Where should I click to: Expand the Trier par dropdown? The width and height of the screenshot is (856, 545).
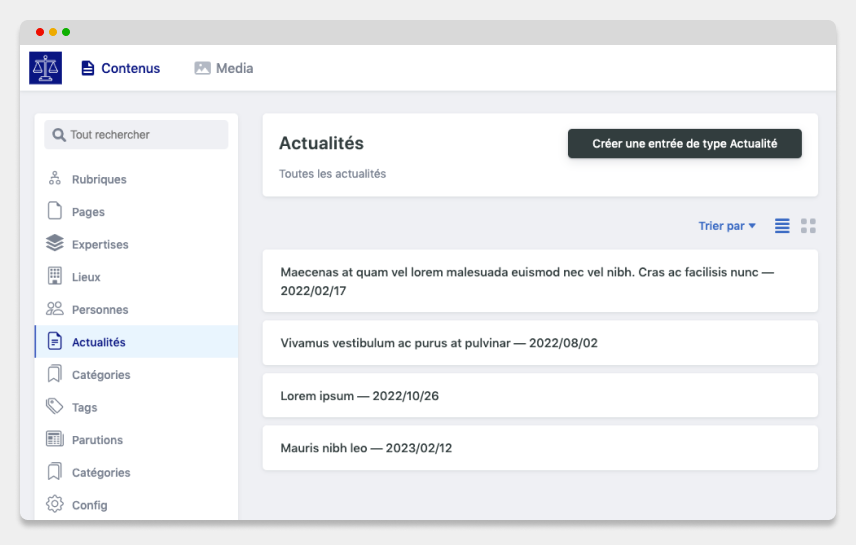pyautogui.click(x=727, y=226)
